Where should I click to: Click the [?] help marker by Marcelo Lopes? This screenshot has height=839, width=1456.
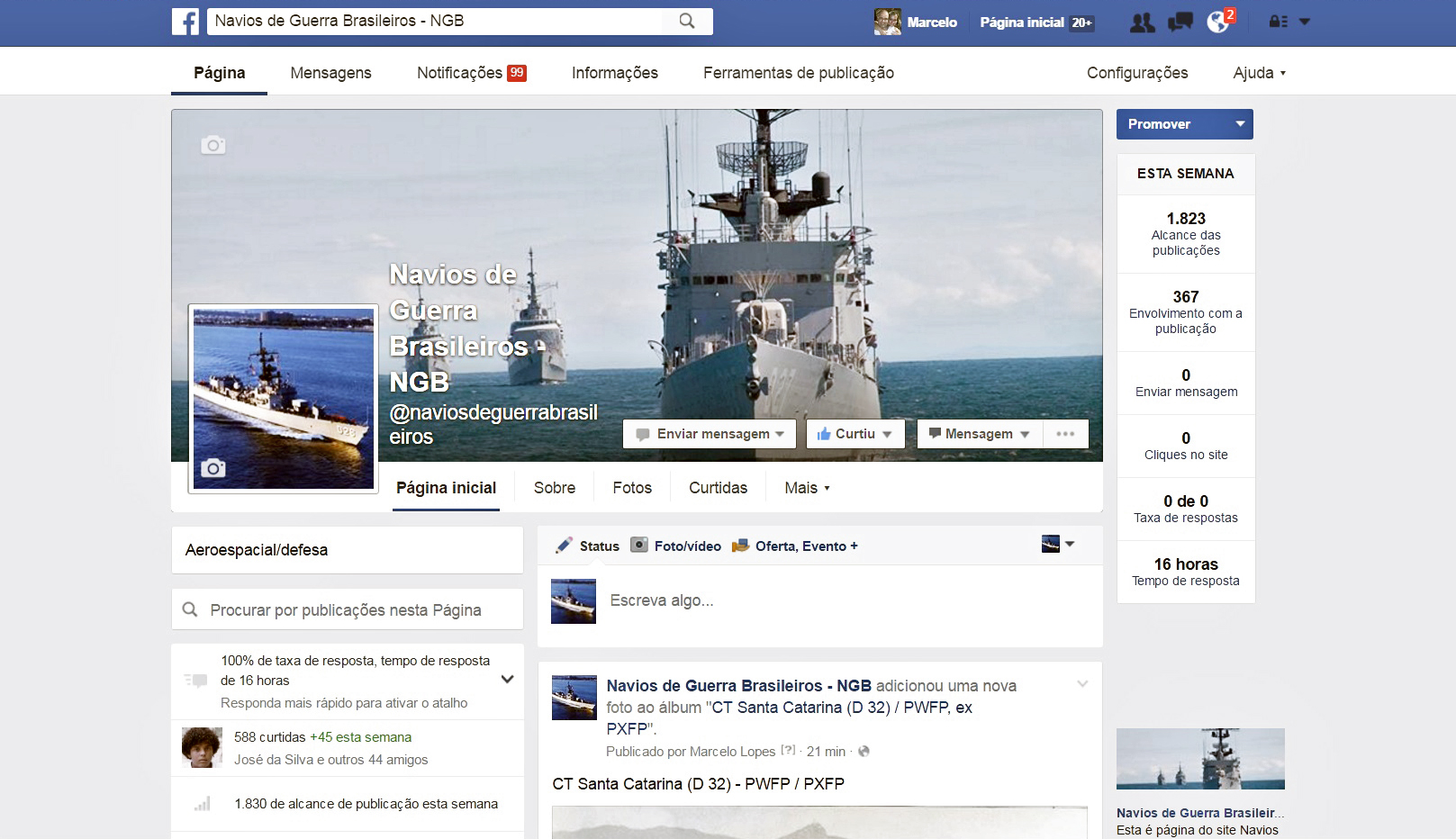[x=788, y=750]
